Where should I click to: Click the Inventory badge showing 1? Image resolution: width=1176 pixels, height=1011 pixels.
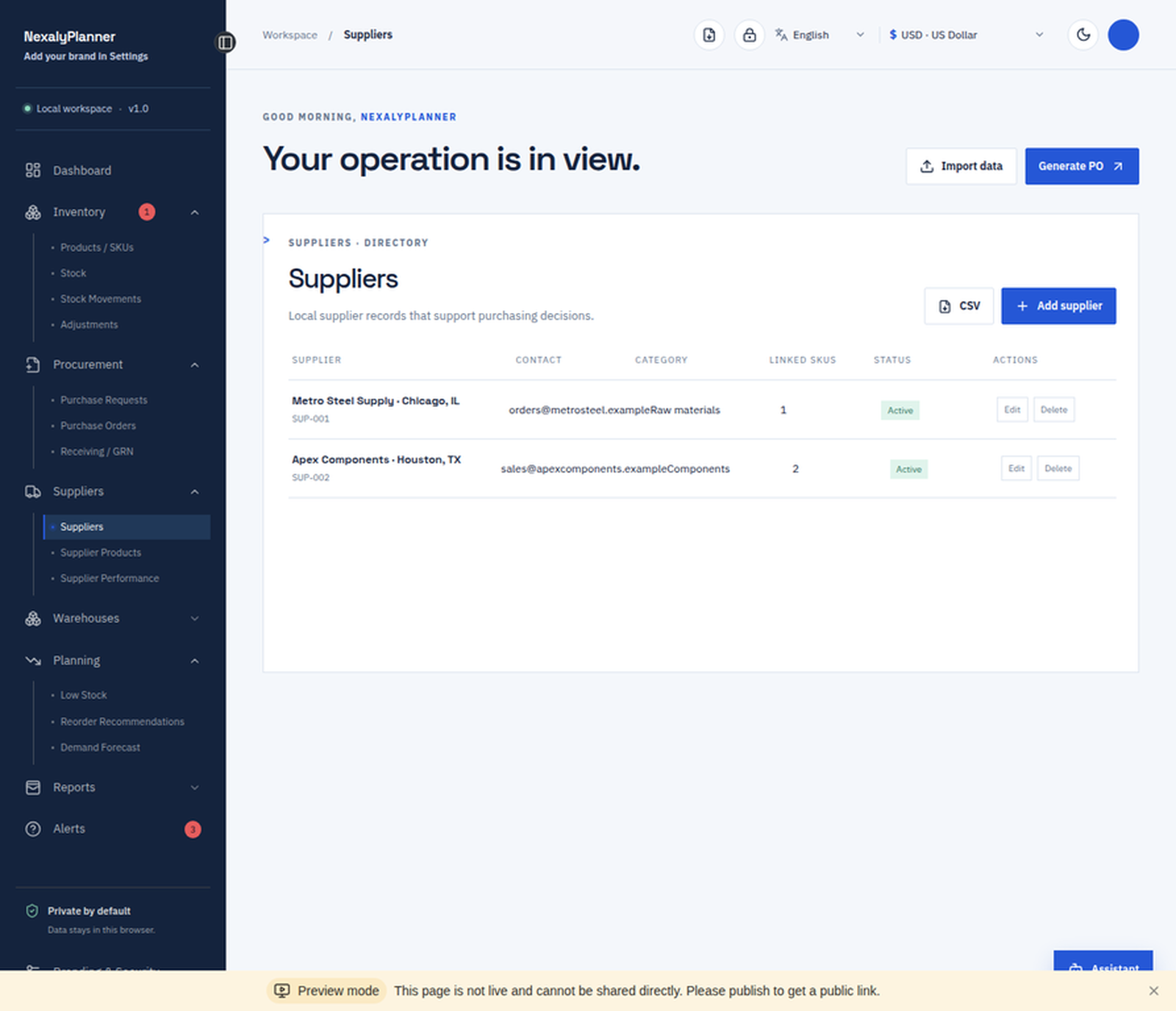pyautogui.click(x=147, y=212)
